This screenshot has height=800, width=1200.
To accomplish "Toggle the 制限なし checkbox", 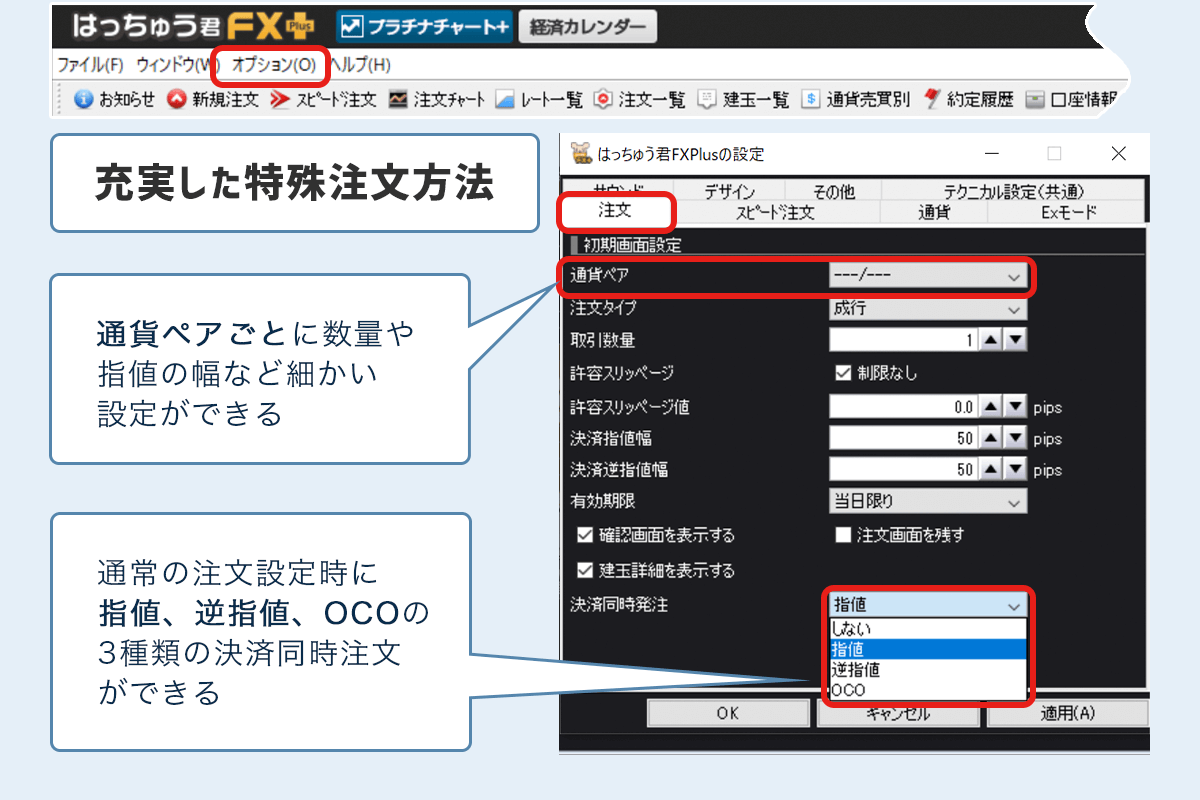I will click(842, 373).
